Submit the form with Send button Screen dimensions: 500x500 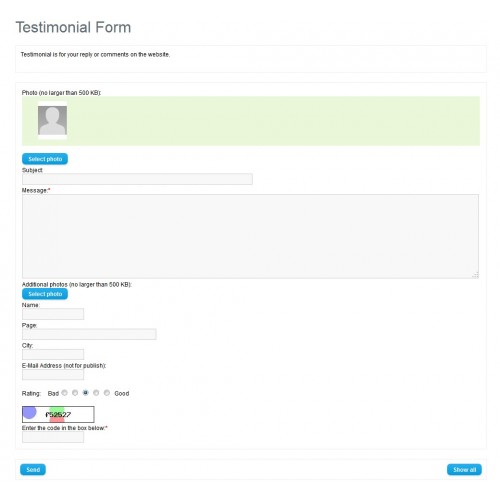pos(33,470)
